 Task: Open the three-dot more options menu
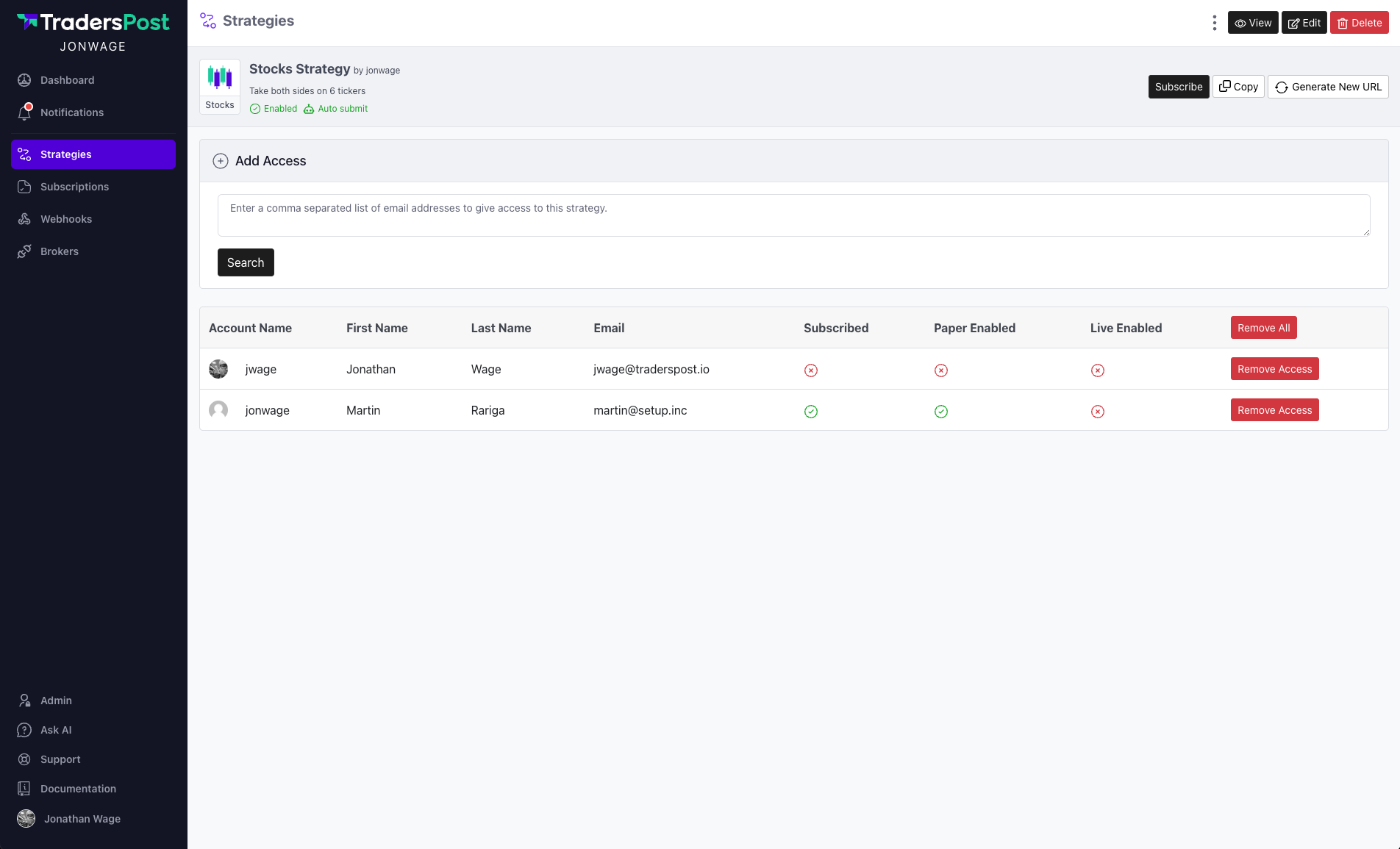coord(1214,23)
